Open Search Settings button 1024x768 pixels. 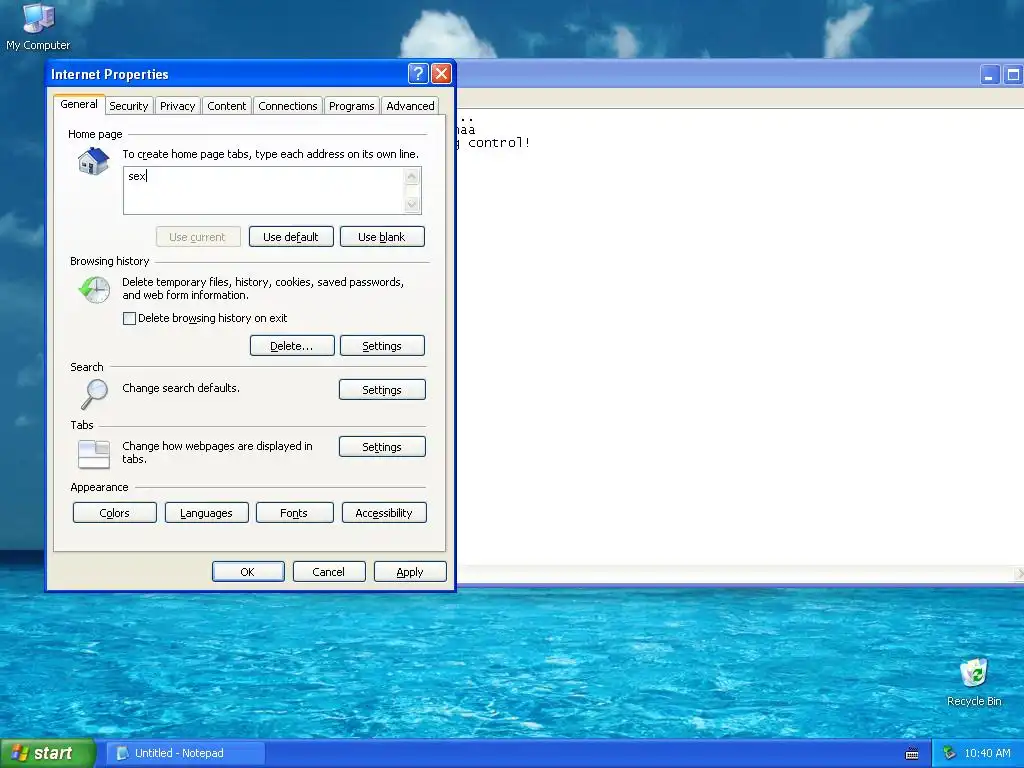382,389
